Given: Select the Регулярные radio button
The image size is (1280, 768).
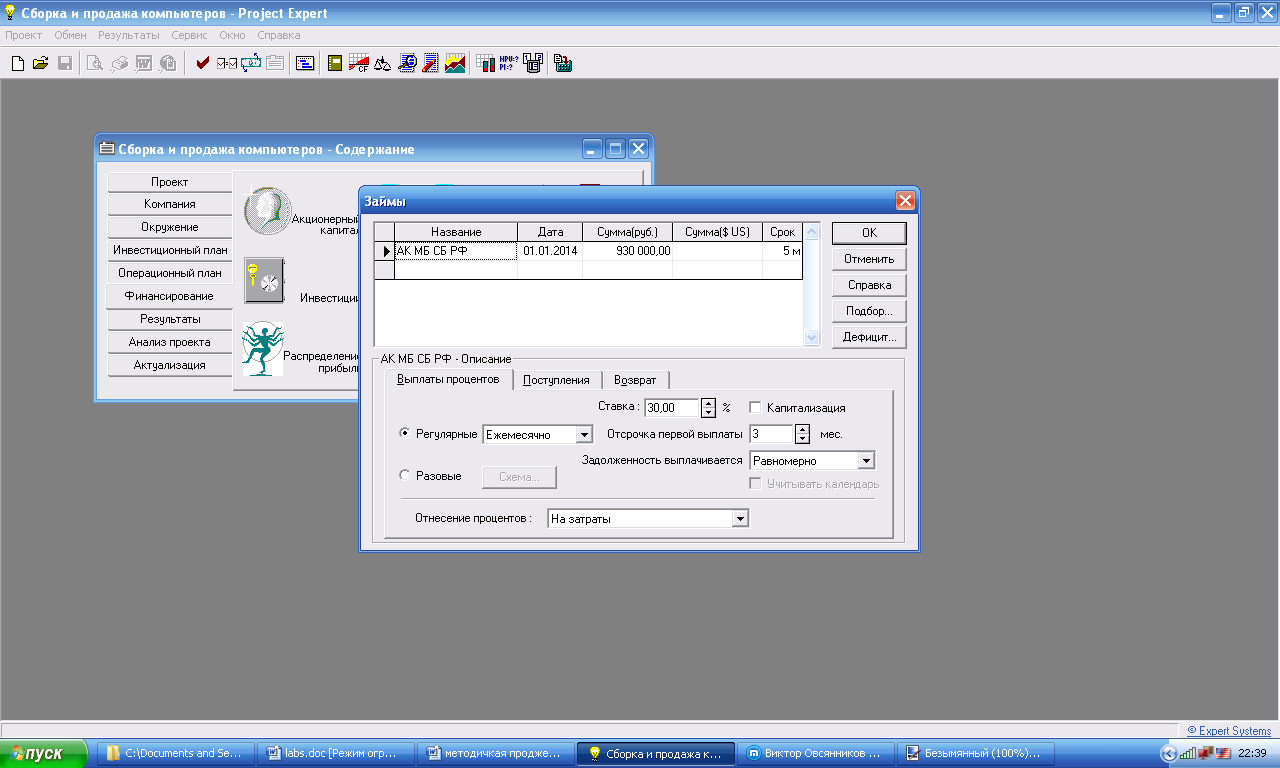Looking at the screenshot, I should 405,434.
